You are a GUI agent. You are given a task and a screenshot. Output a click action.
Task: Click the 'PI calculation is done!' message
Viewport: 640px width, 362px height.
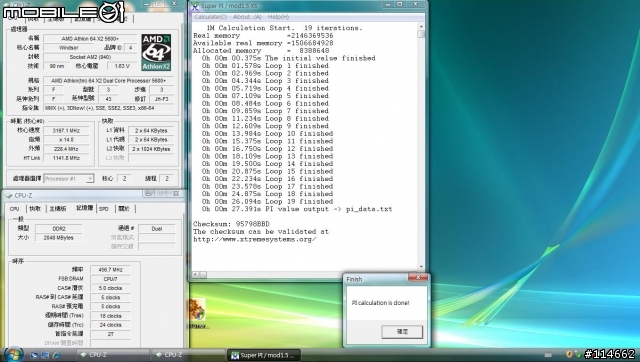380,303
